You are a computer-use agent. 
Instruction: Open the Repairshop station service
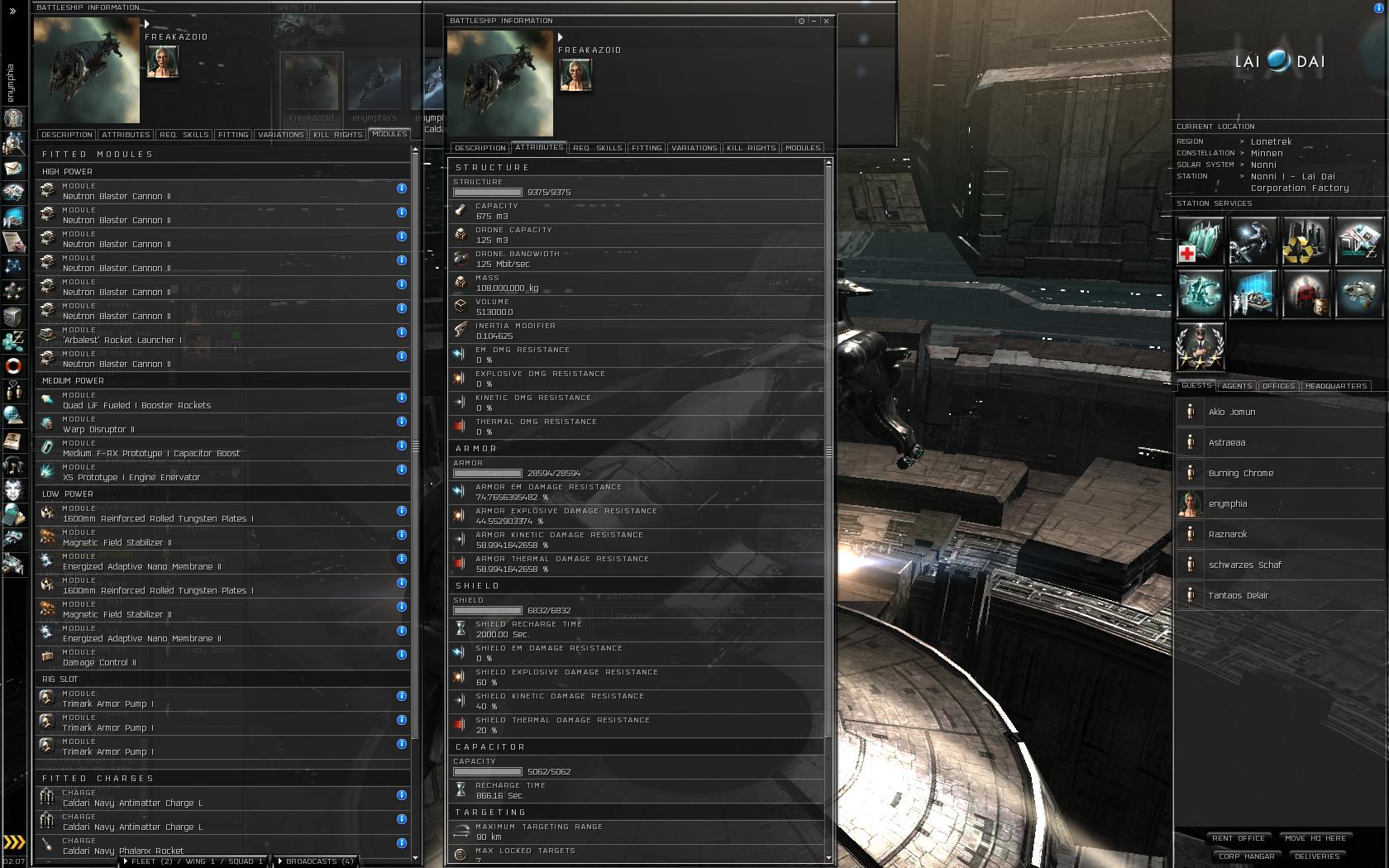(1253, 241)
